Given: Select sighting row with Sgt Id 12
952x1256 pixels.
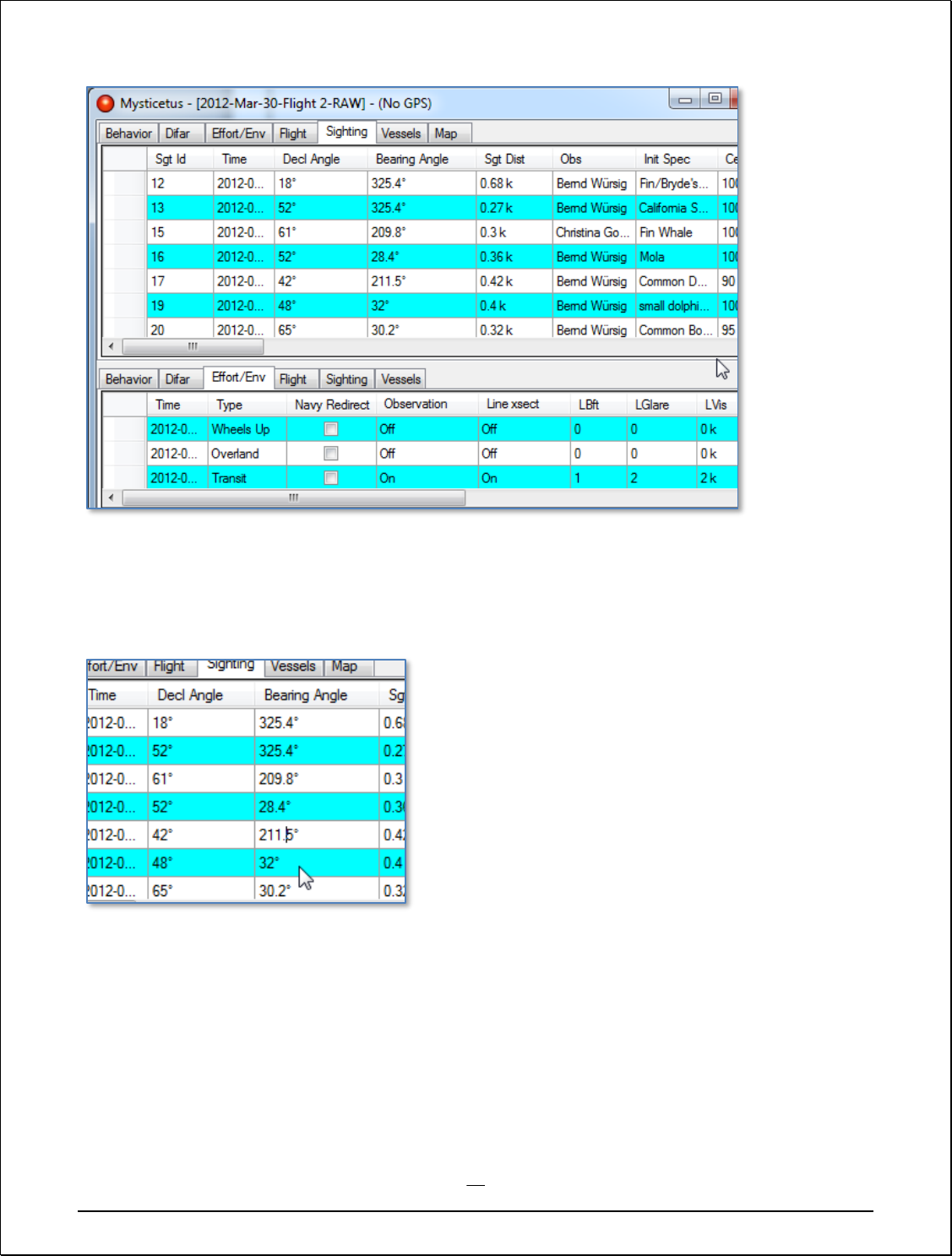Looking at the screenshot, I should click(x=420, y=183).
